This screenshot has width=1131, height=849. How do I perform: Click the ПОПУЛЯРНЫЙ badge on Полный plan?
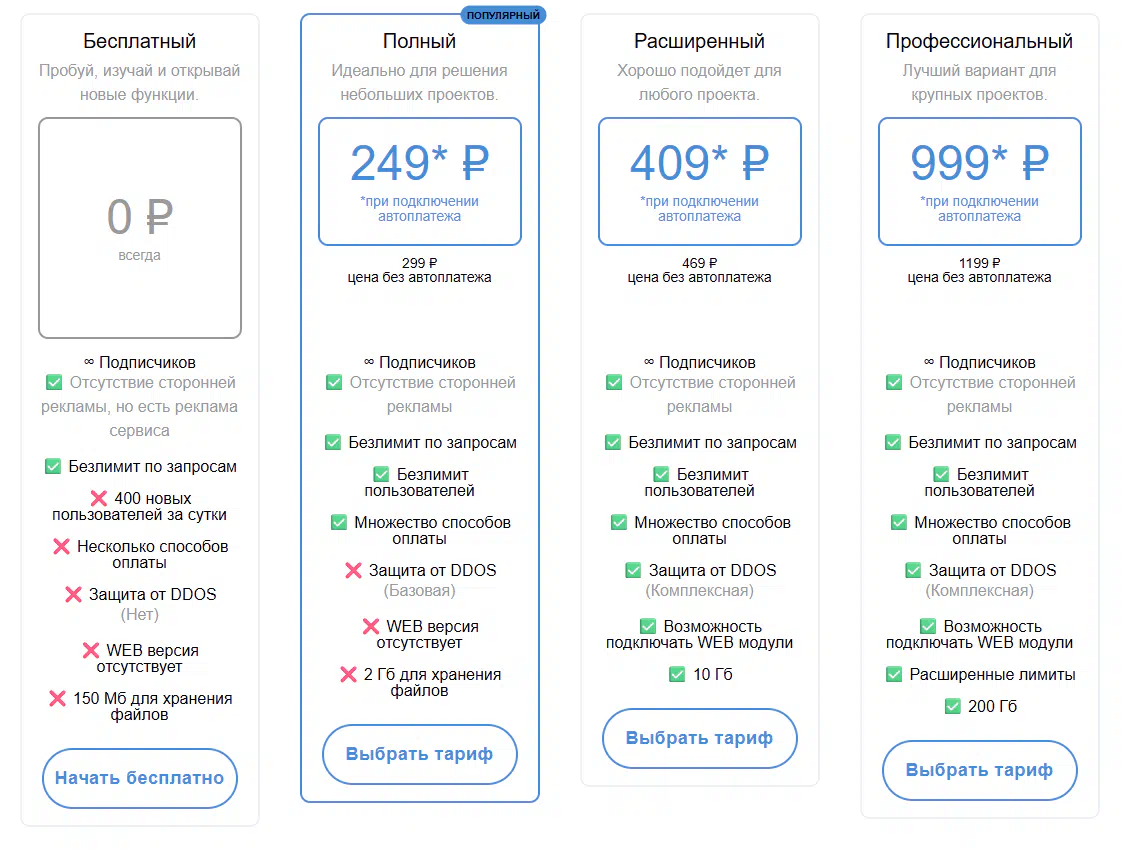click(503, 15)
